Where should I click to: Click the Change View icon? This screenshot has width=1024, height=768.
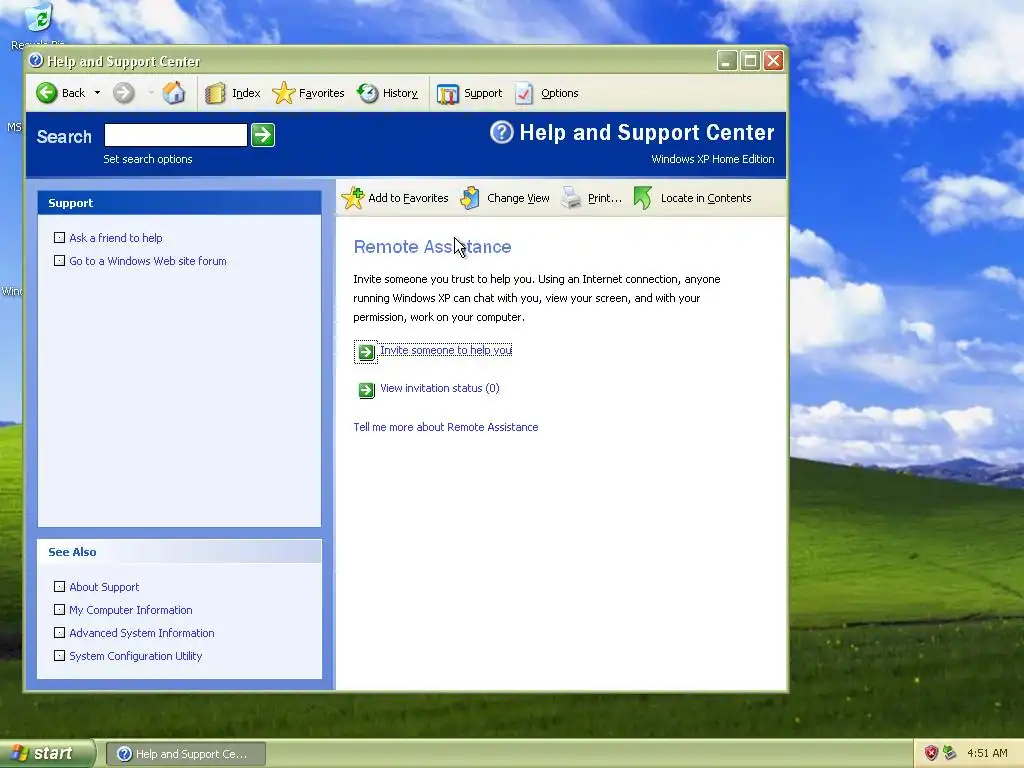pos(470,198)
